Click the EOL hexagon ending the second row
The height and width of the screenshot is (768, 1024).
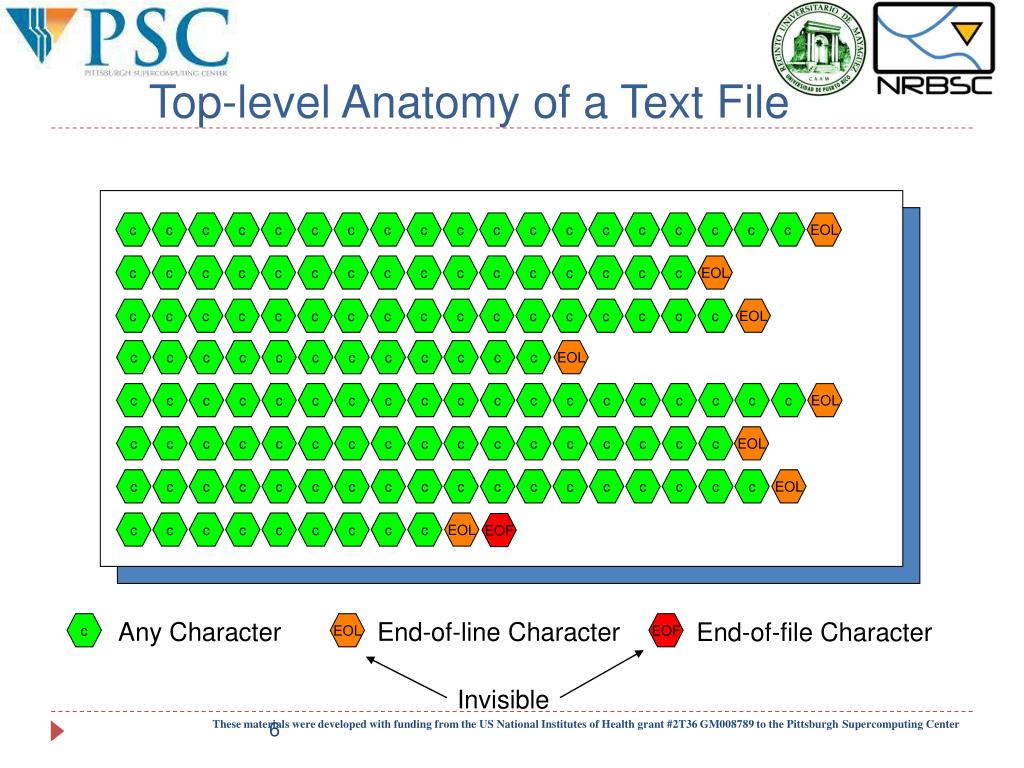[714, 273]
